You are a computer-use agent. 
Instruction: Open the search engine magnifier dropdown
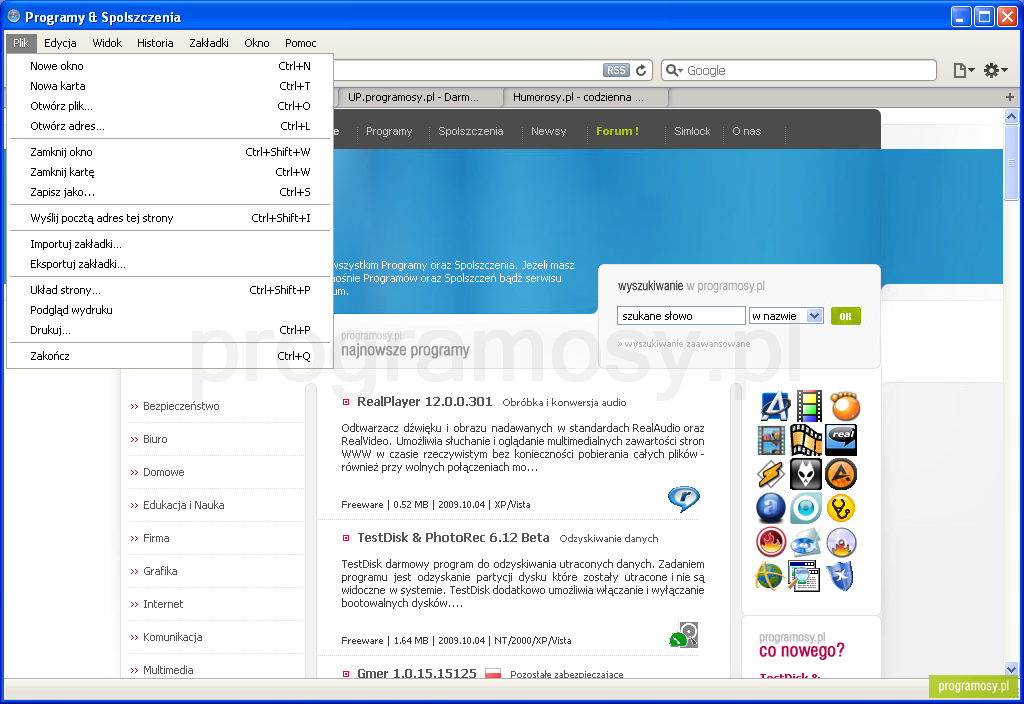[674, 71]
